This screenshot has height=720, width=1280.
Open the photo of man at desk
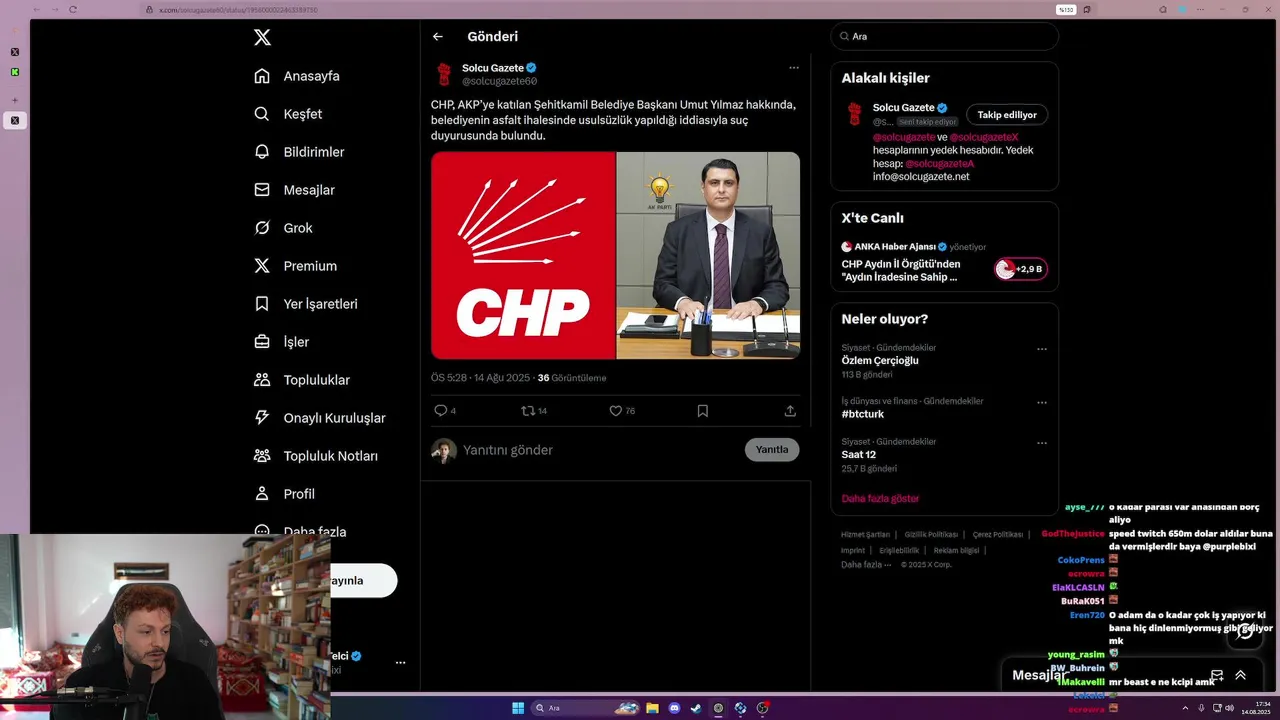[708, 255]
